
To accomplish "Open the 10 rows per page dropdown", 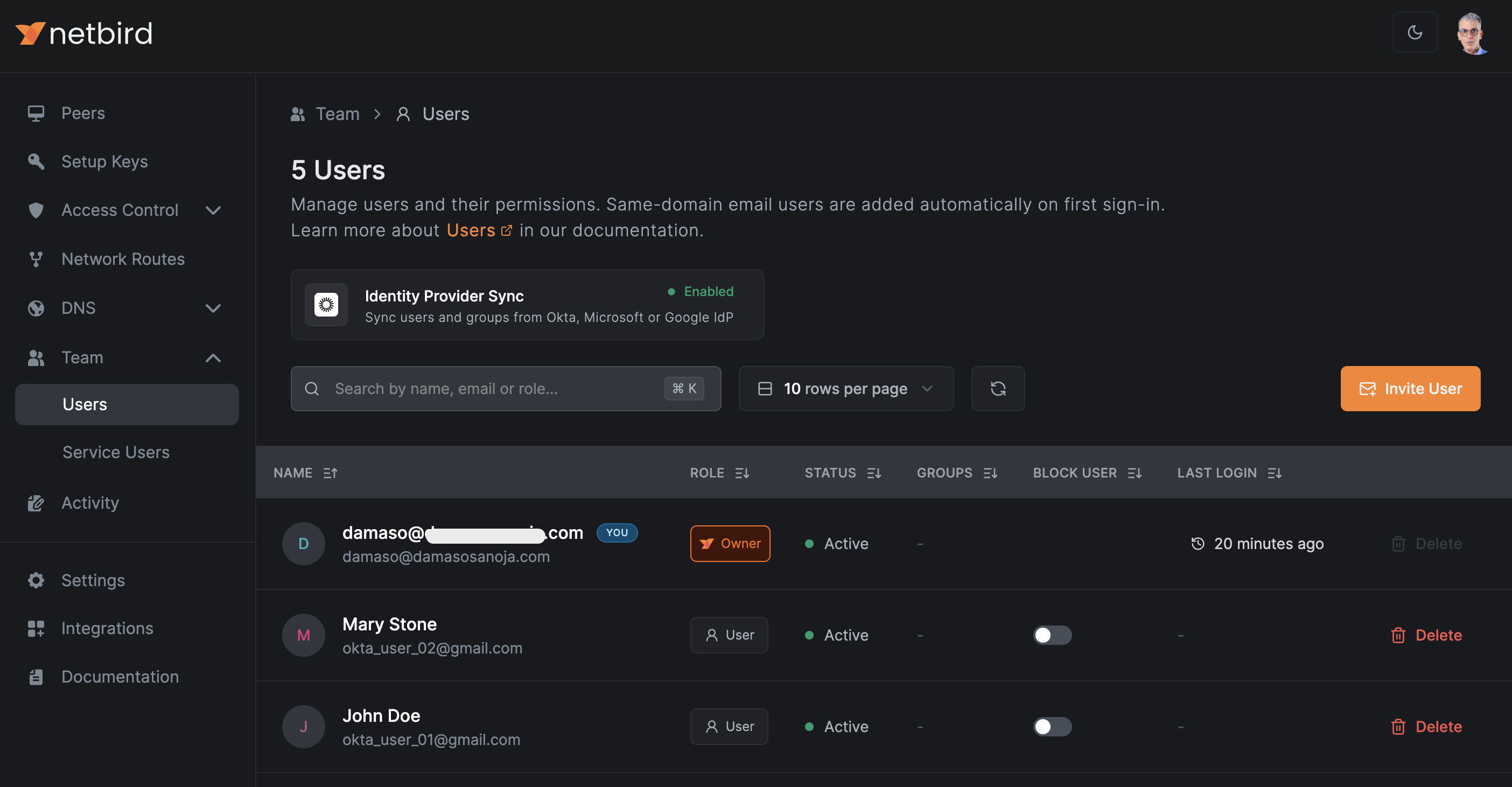I will pos(845,389).
